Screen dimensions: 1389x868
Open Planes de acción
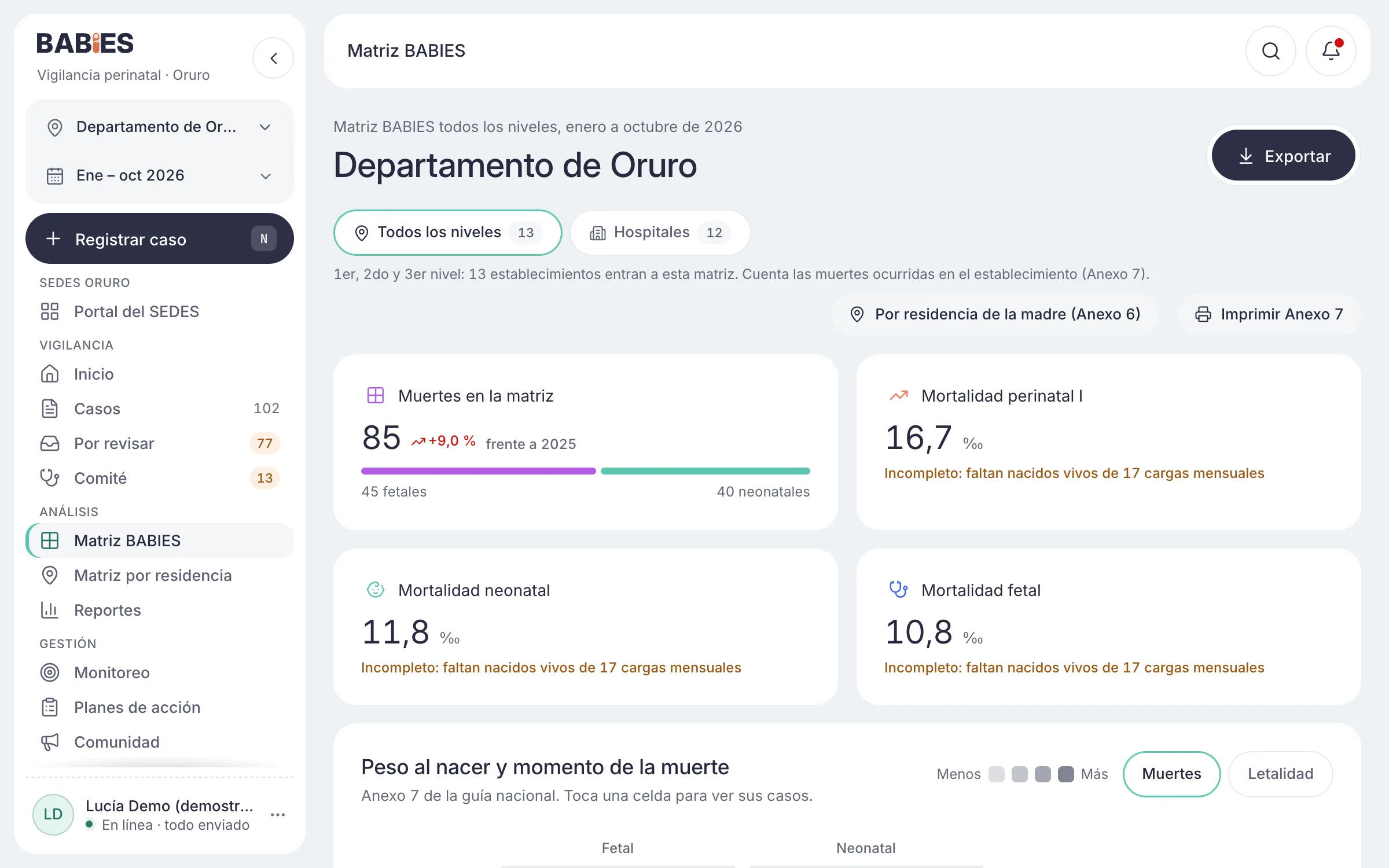pyautogui.click(x=160, y=707)
